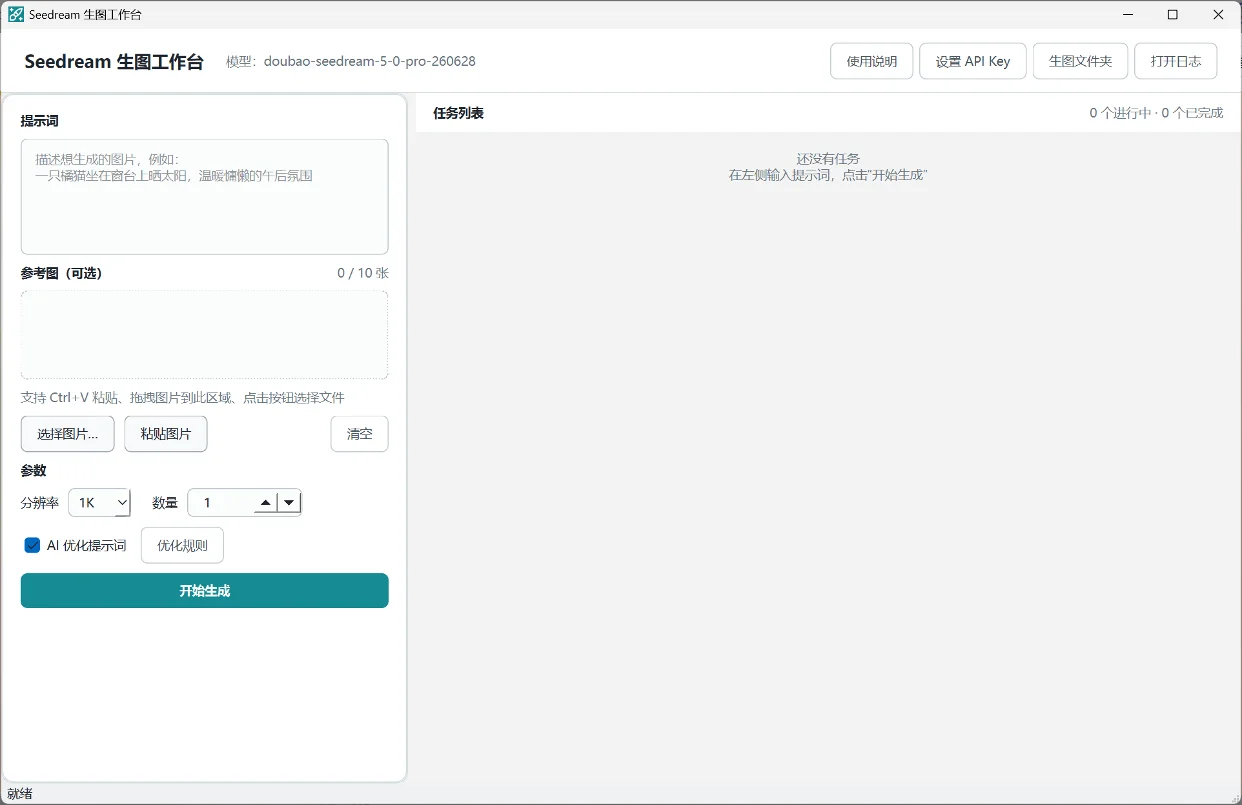Open the 设置 API Key dialog
1242x805 pixels.
pyautogui.click(x=972, y=61)
